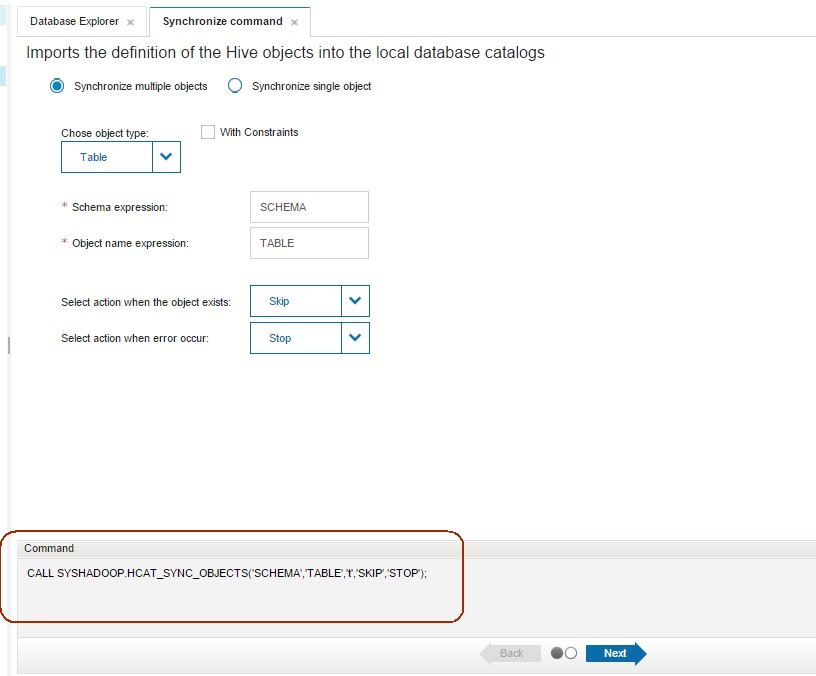
Task: Select Synchronize multiple objects radio button
Action: coord(57,86)
